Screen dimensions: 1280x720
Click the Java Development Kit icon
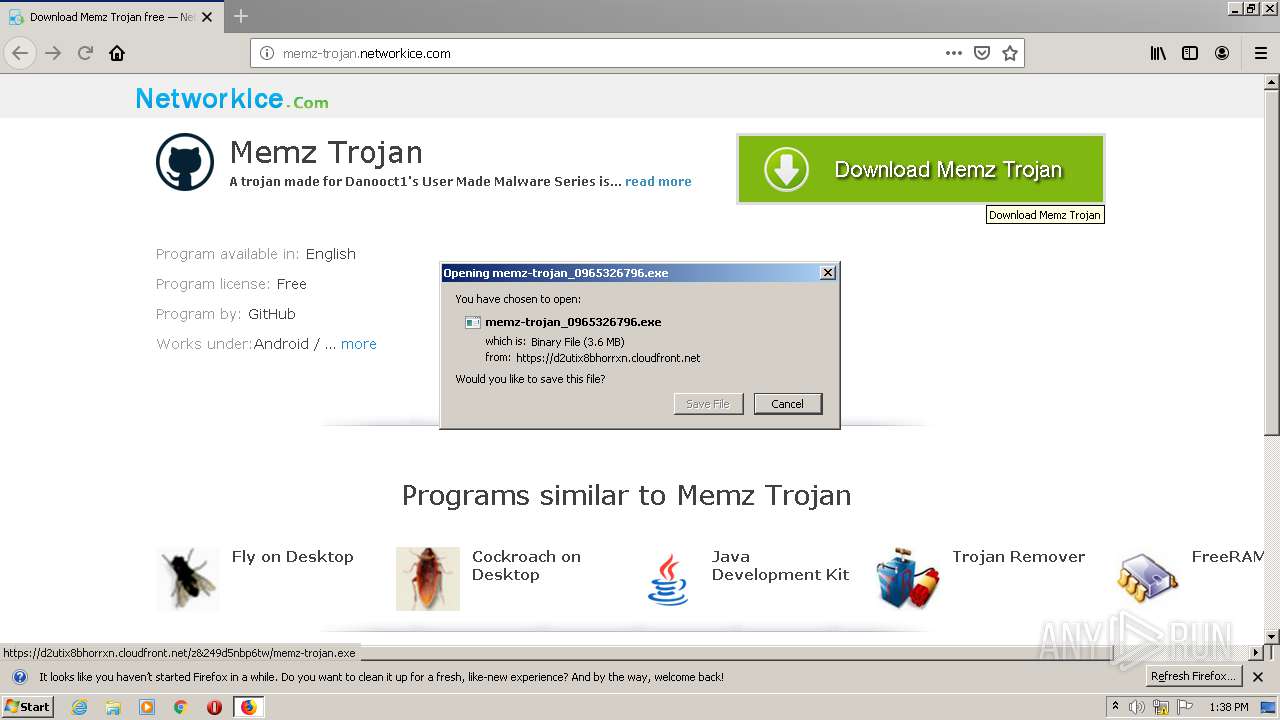[x=667, y=579]
